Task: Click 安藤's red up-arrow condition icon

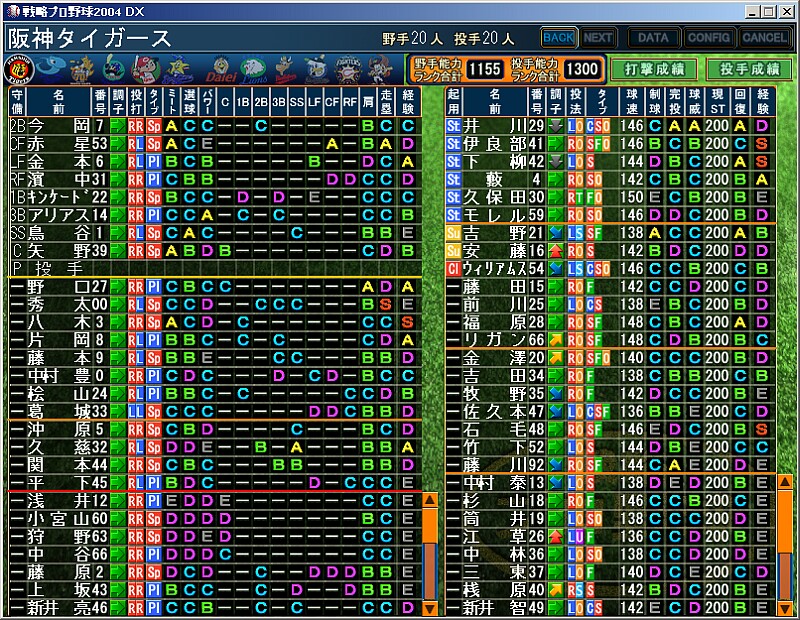Action: (x=556, y=251)
